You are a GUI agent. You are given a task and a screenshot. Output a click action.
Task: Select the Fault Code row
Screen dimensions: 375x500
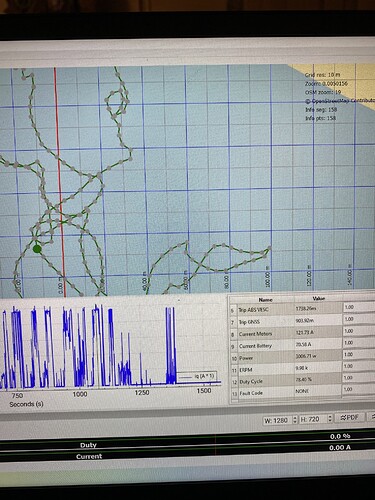(302, 392)
